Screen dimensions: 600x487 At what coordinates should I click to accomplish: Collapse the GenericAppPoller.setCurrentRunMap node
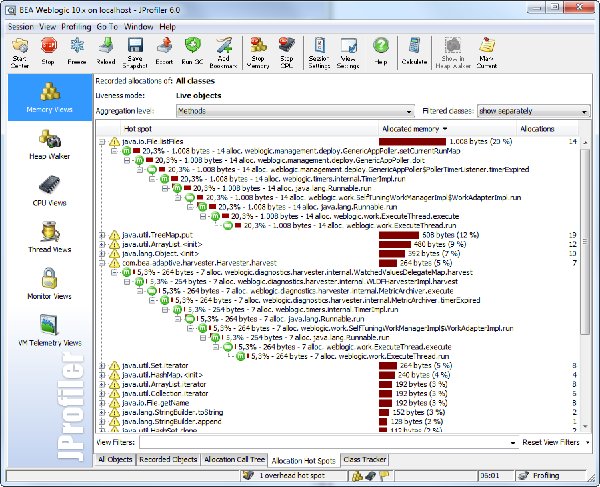(x=114, y=151)
